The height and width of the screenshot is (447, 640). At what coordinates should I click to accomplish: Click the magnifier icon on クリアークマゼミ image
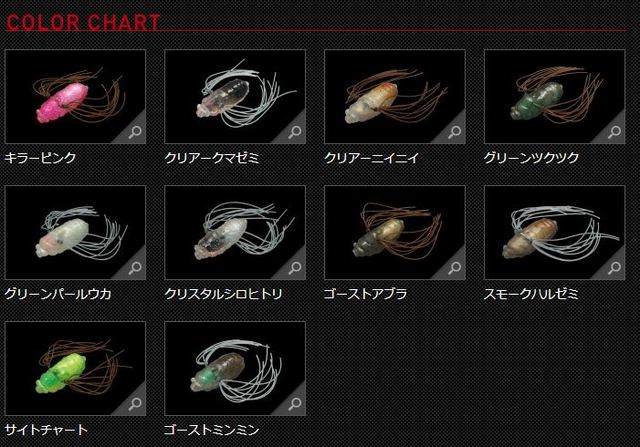point(295,132)
